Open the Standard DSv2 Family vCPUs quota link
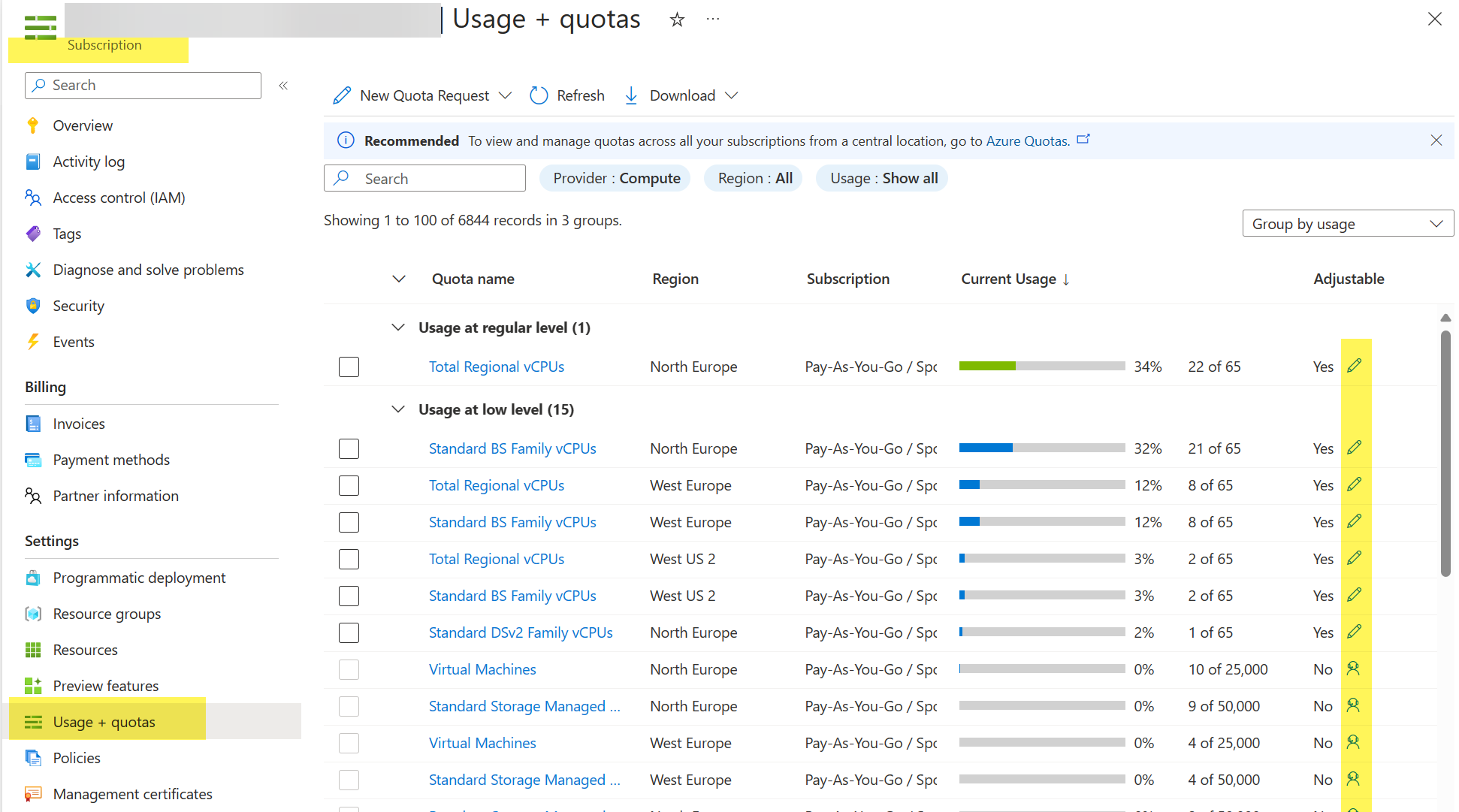Viewport: 1459px width, 812px height. point(520,632)
